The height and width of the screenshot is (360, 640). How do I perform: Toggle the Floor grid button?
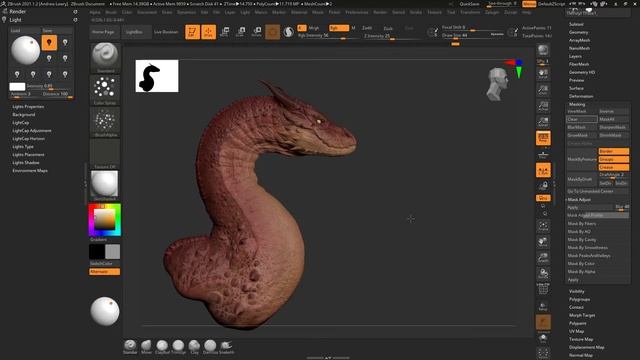543,154
